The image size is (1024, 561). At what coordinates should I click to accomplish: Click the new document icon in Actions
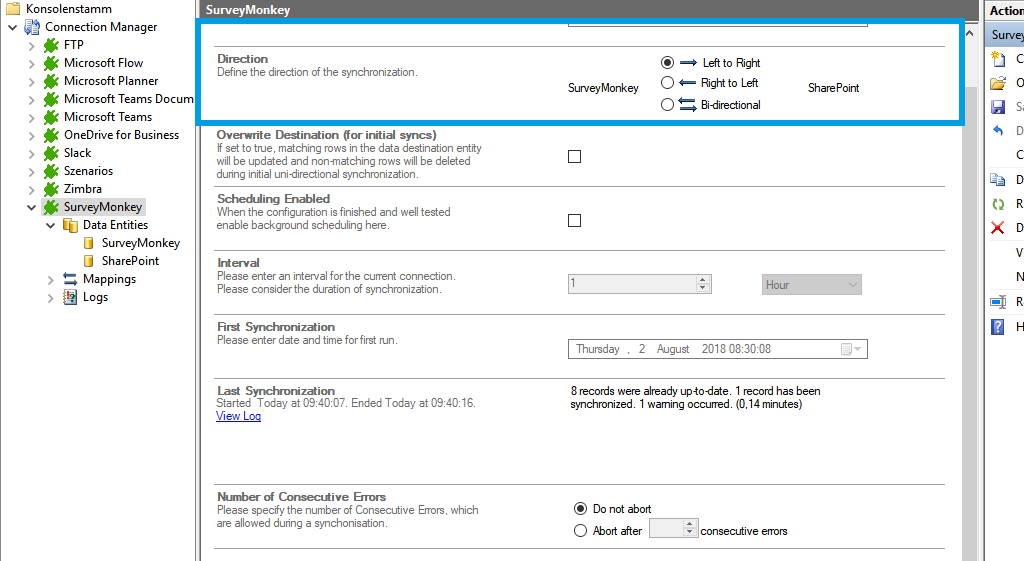pos(997,59)
